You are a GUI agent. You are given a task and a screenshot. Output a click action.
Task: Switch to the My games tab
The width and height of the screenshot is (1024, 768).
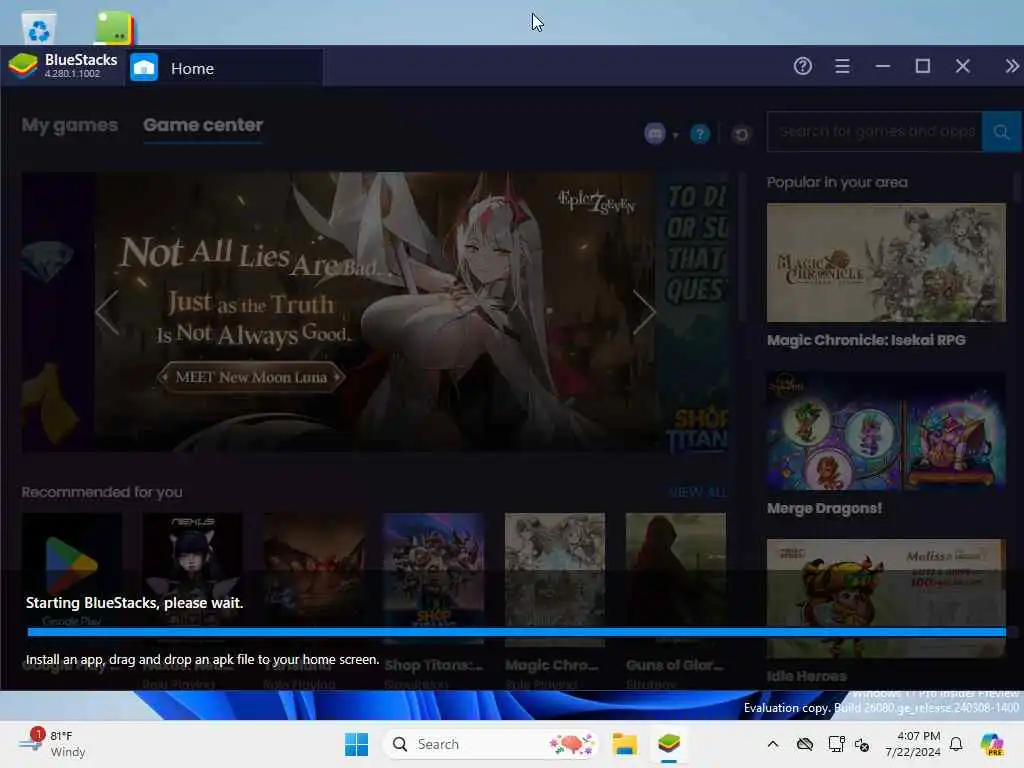point(70,125)
